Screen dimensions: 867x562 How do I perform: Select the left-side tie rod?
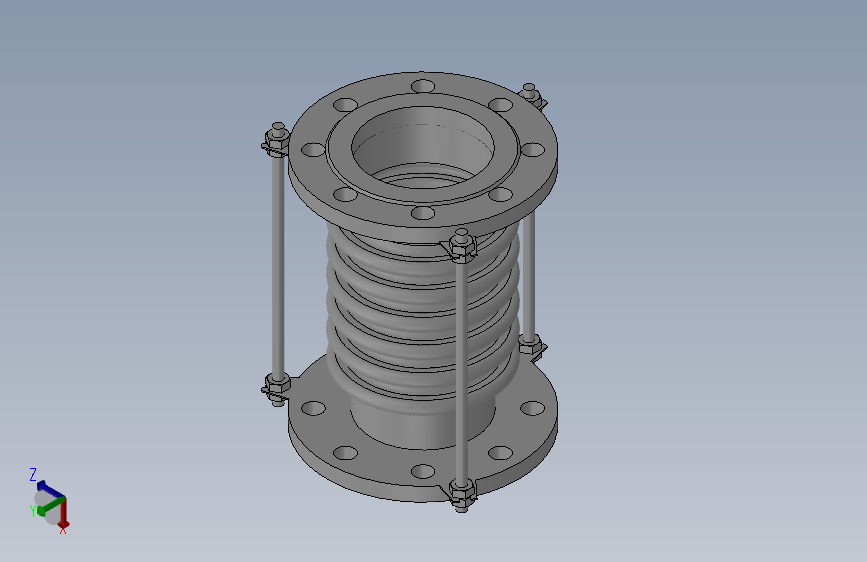click(278, 266)
